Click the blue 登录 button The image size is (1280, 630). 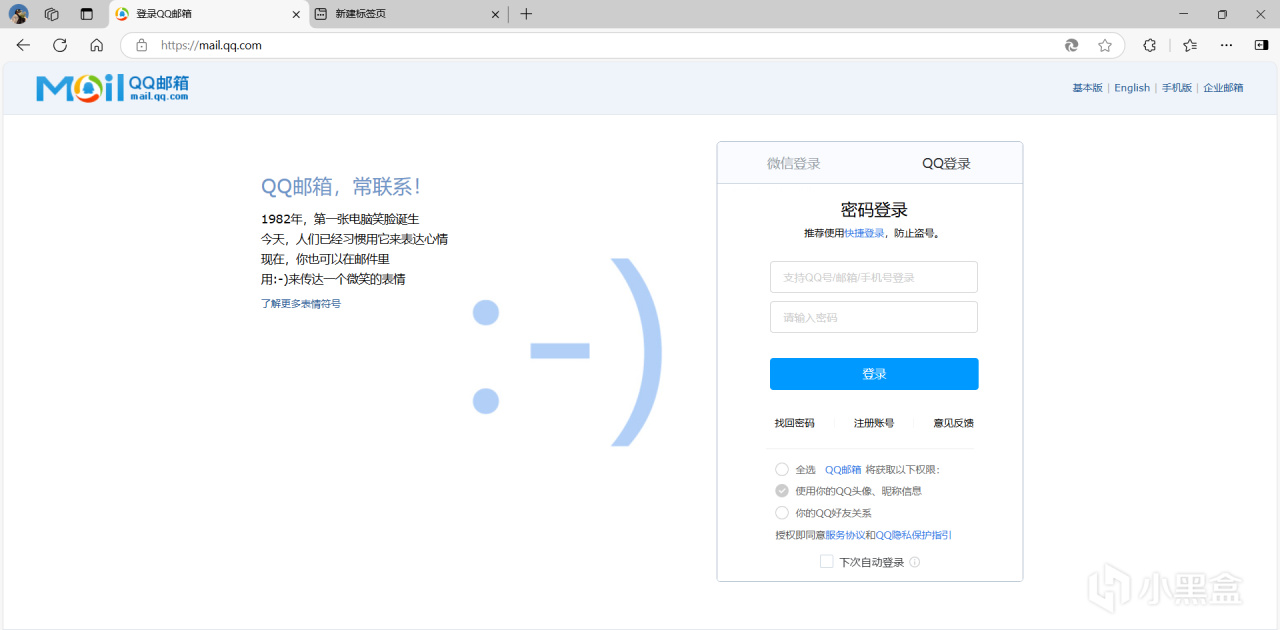click(874, 374)
